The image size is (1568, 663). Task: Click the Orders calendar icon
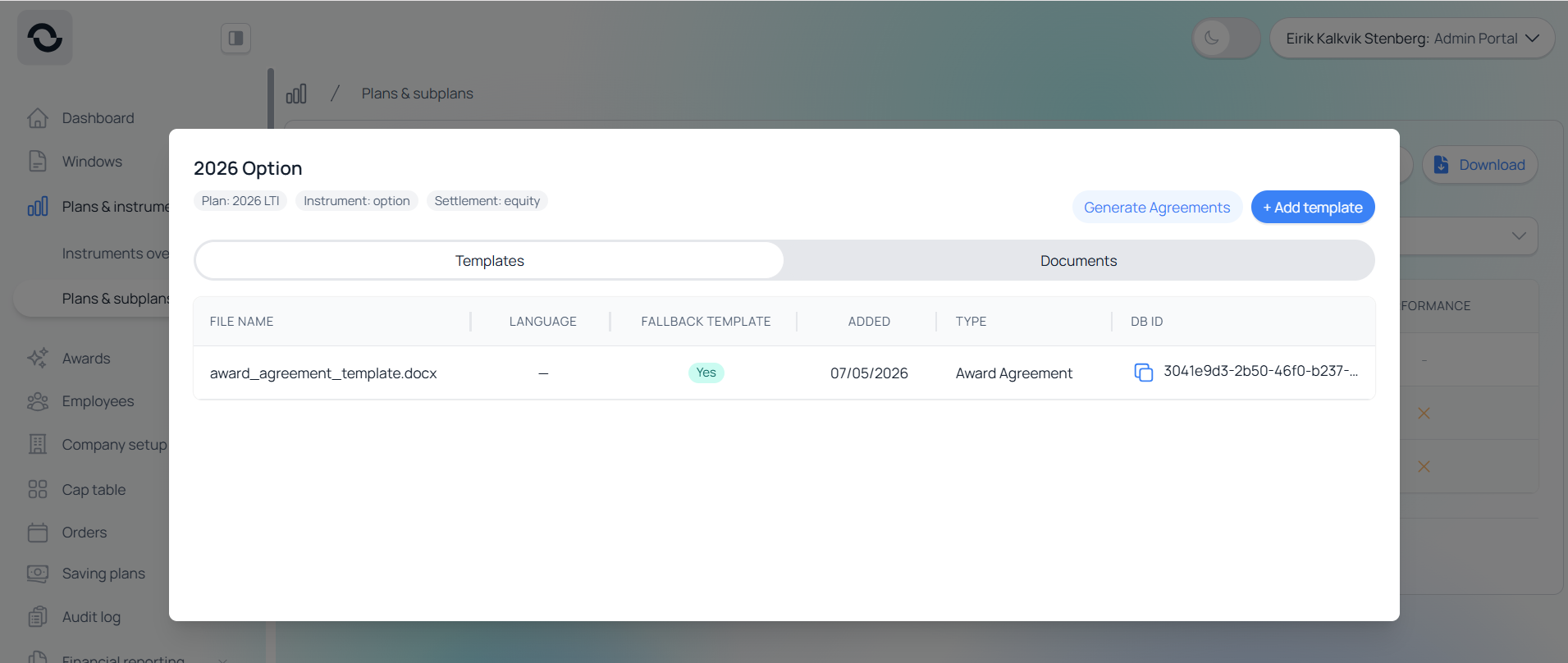point(38,533)
